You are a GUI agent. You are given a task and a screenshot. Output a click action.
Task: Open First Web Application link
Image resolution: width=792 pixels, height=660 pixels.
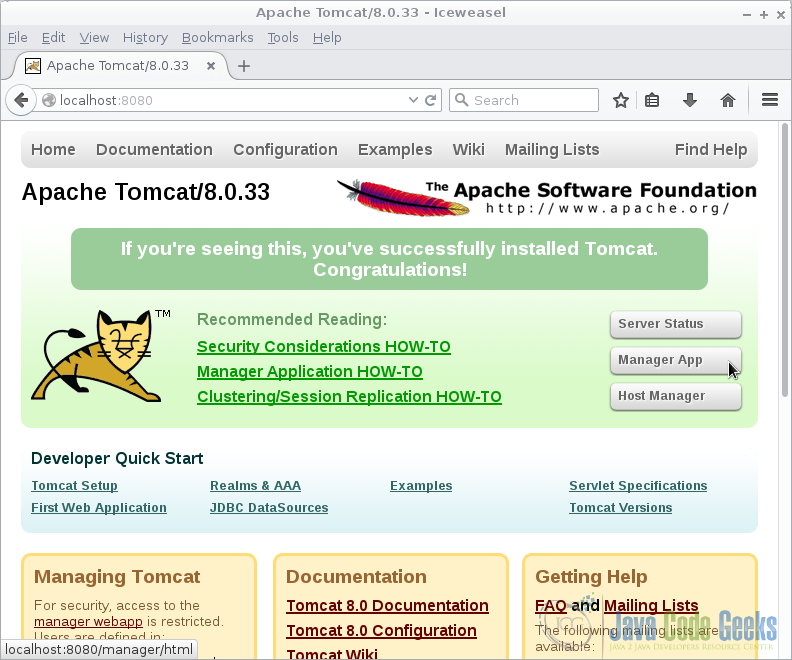(x=99, y=507)
